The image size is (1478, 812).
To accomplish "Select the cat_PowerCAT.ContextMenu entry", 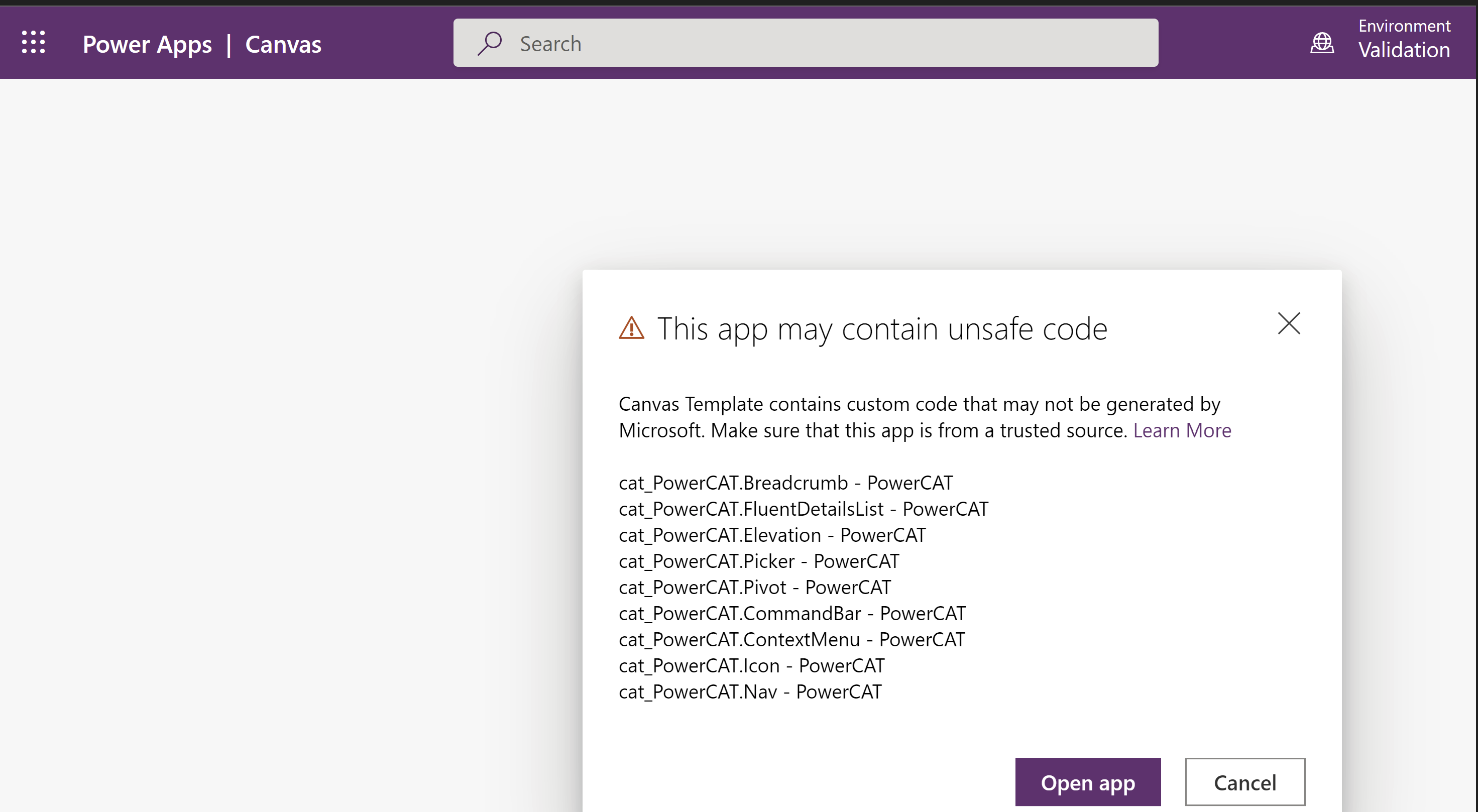I will click(791, 639).
